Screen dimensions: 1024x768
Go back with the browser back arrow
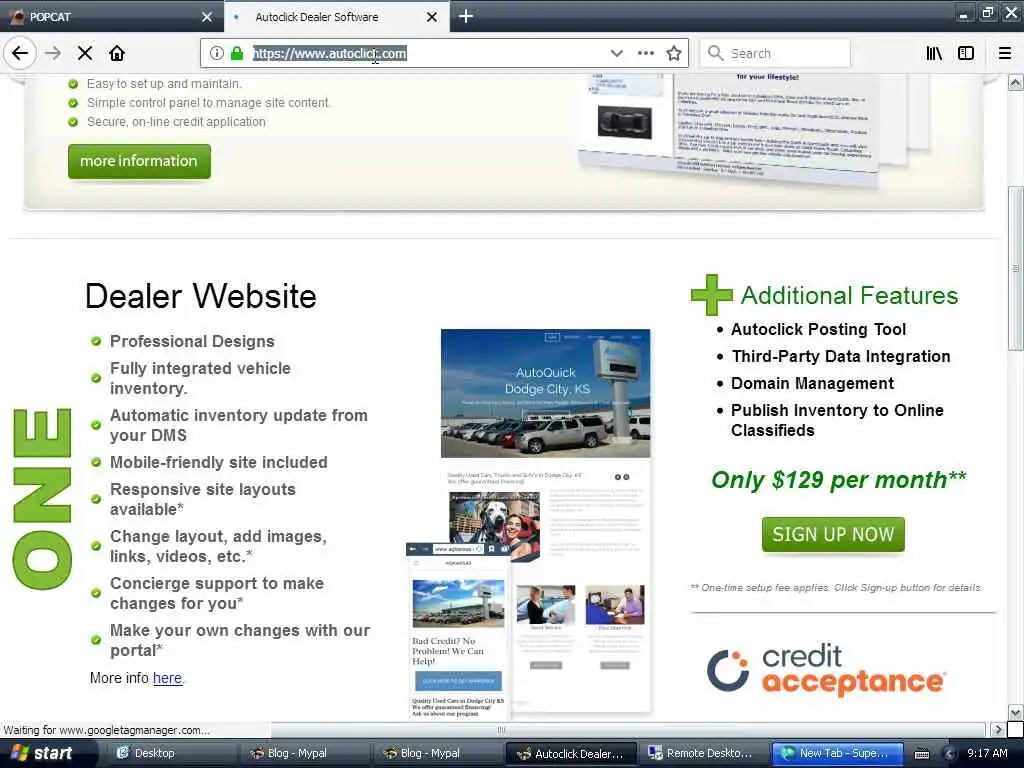point(20,53)
